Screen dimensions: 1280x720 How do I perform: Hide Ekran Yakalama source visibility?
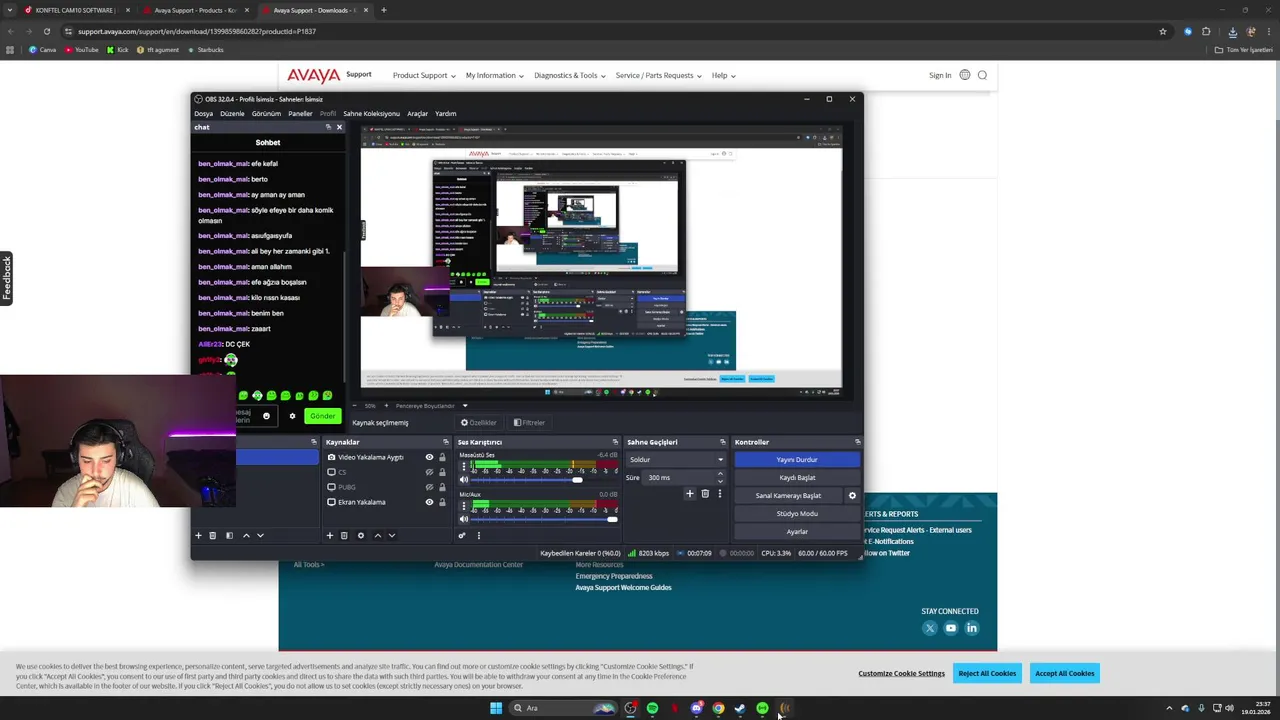pos(429,502)
